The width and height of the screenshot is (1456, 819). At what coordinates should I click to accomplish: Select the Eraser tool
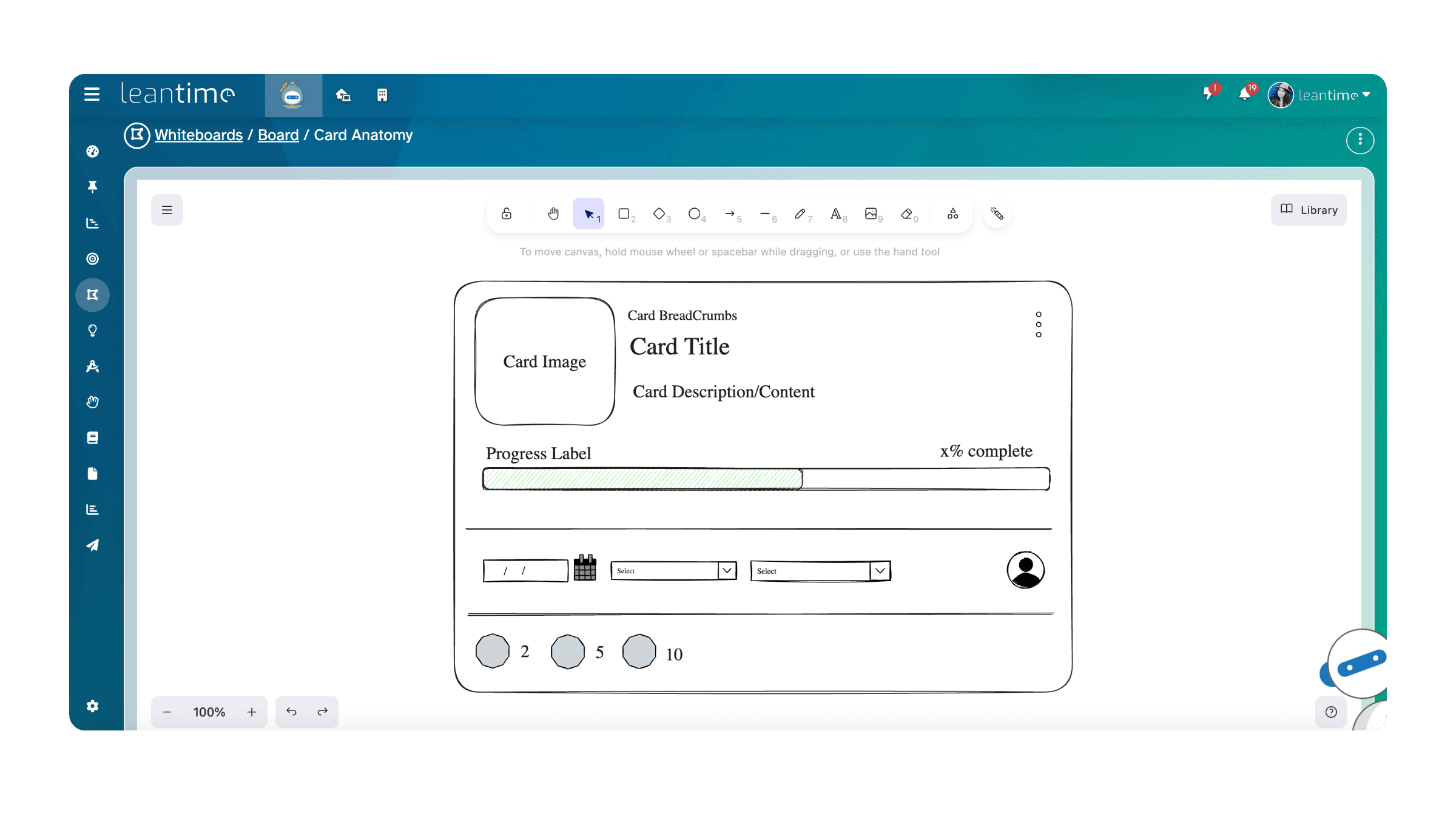pos(907,214)
